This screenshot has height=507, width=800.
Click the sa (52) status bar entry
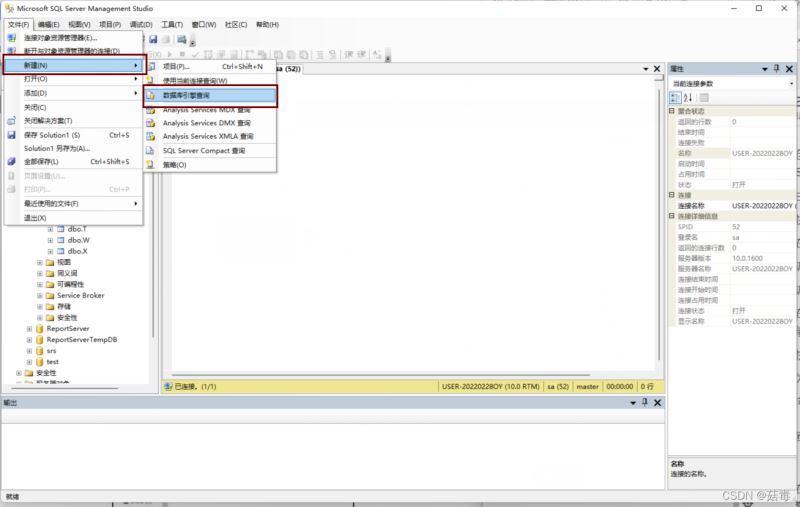click(558, 387)
